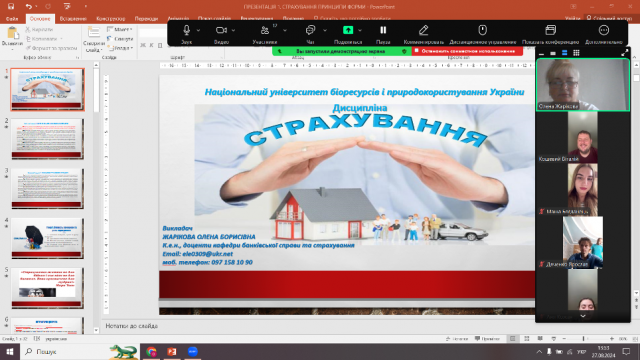The width and height of the screenshot is (640, 360).
Task: Select slide 5 thumbnail
Action: [48, 288]
